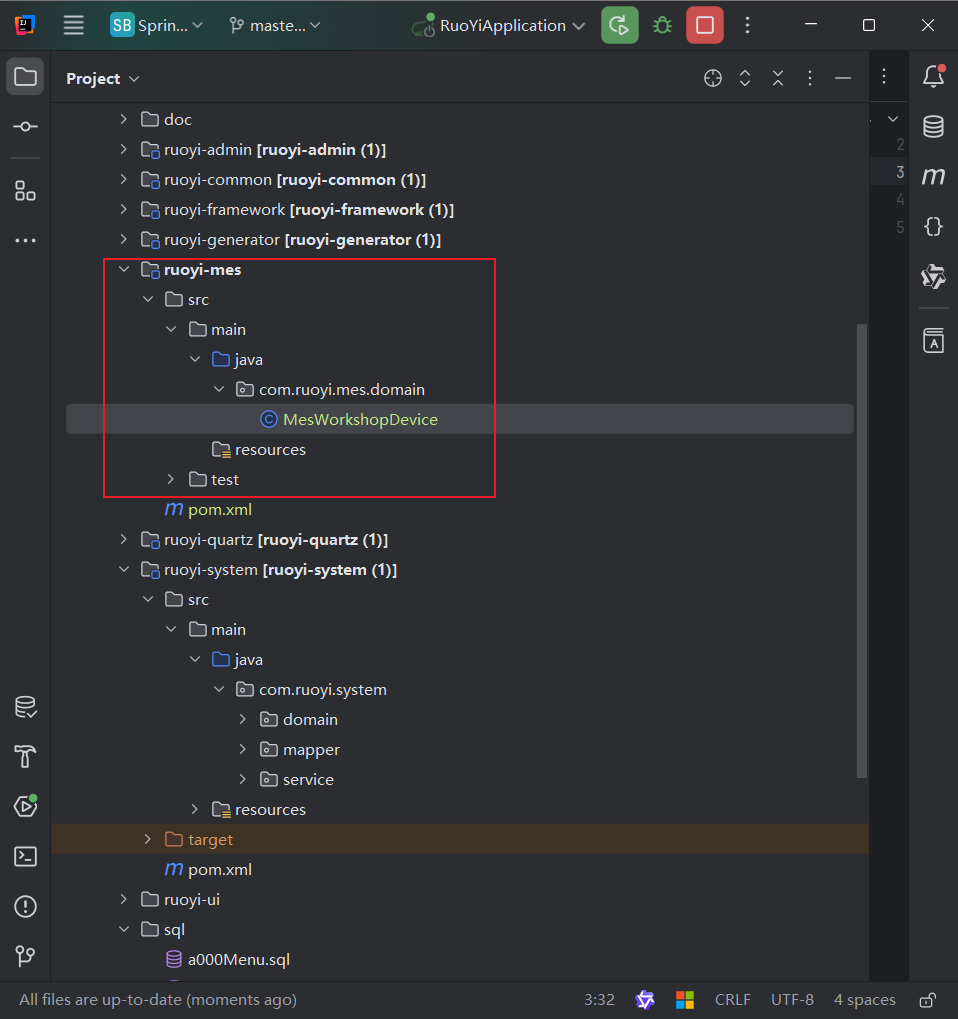Open more run actions menu
The image size is (958, 1019).
(x=747, y=25)
